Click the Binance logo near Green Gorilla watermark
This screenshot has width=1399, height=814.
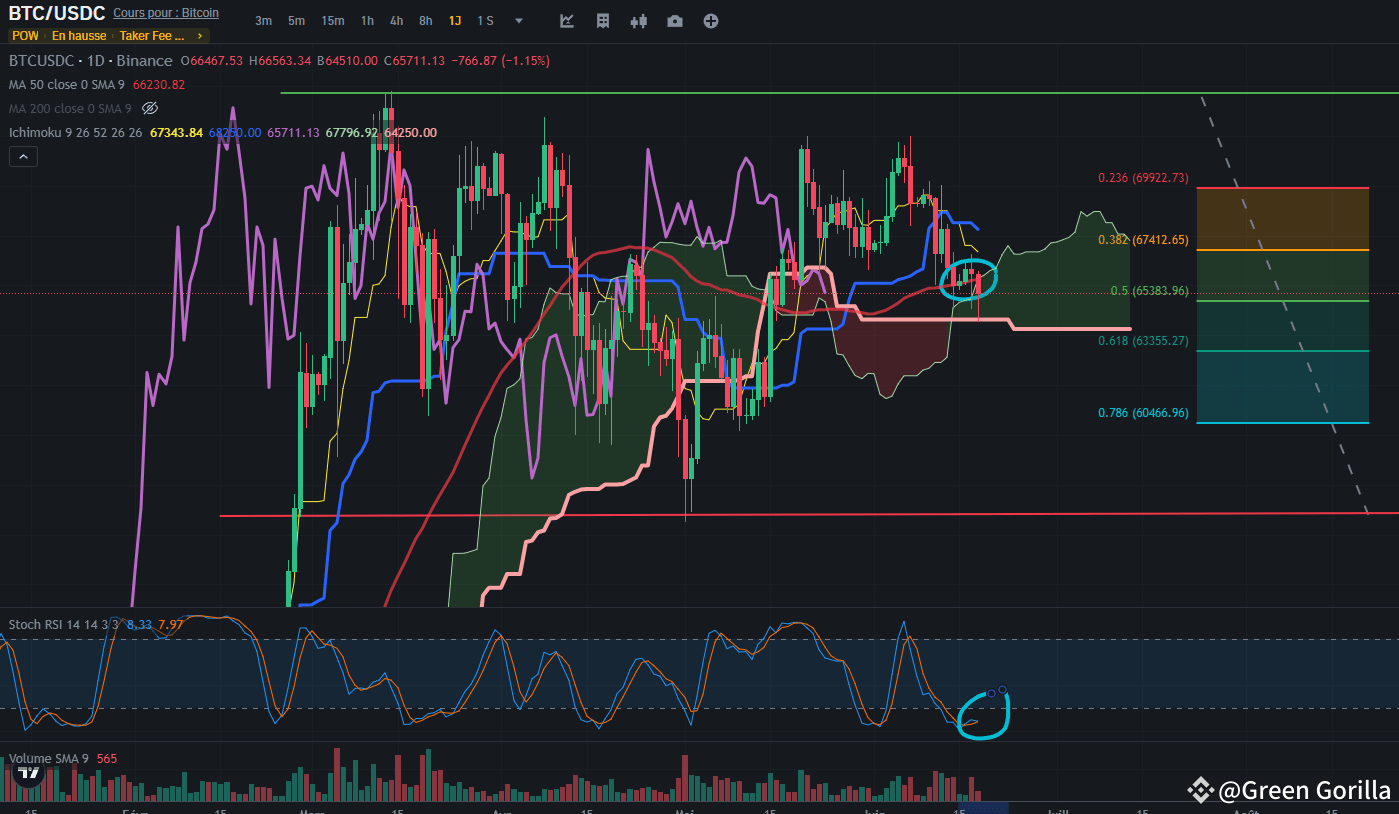point(1200,790)
